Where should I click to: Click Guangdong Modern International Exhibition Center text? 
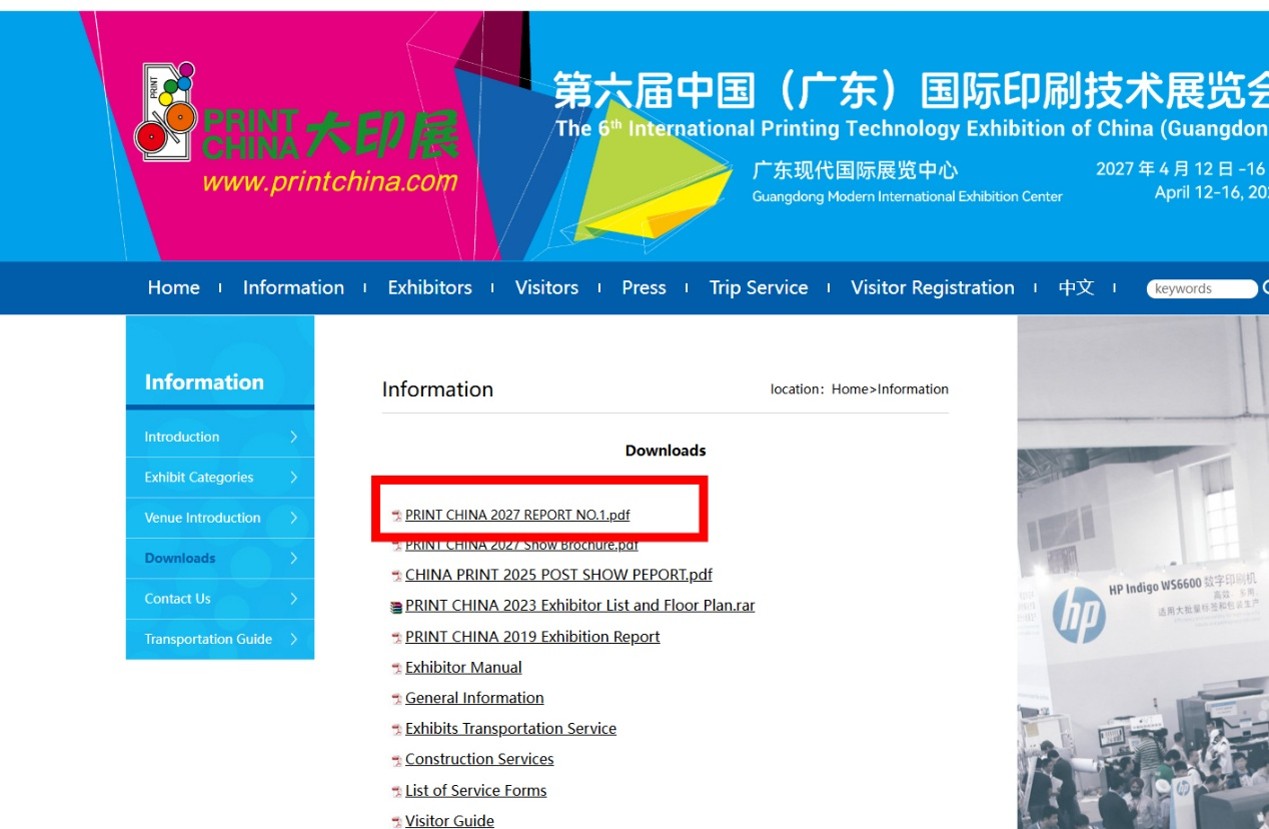(907, 197)
